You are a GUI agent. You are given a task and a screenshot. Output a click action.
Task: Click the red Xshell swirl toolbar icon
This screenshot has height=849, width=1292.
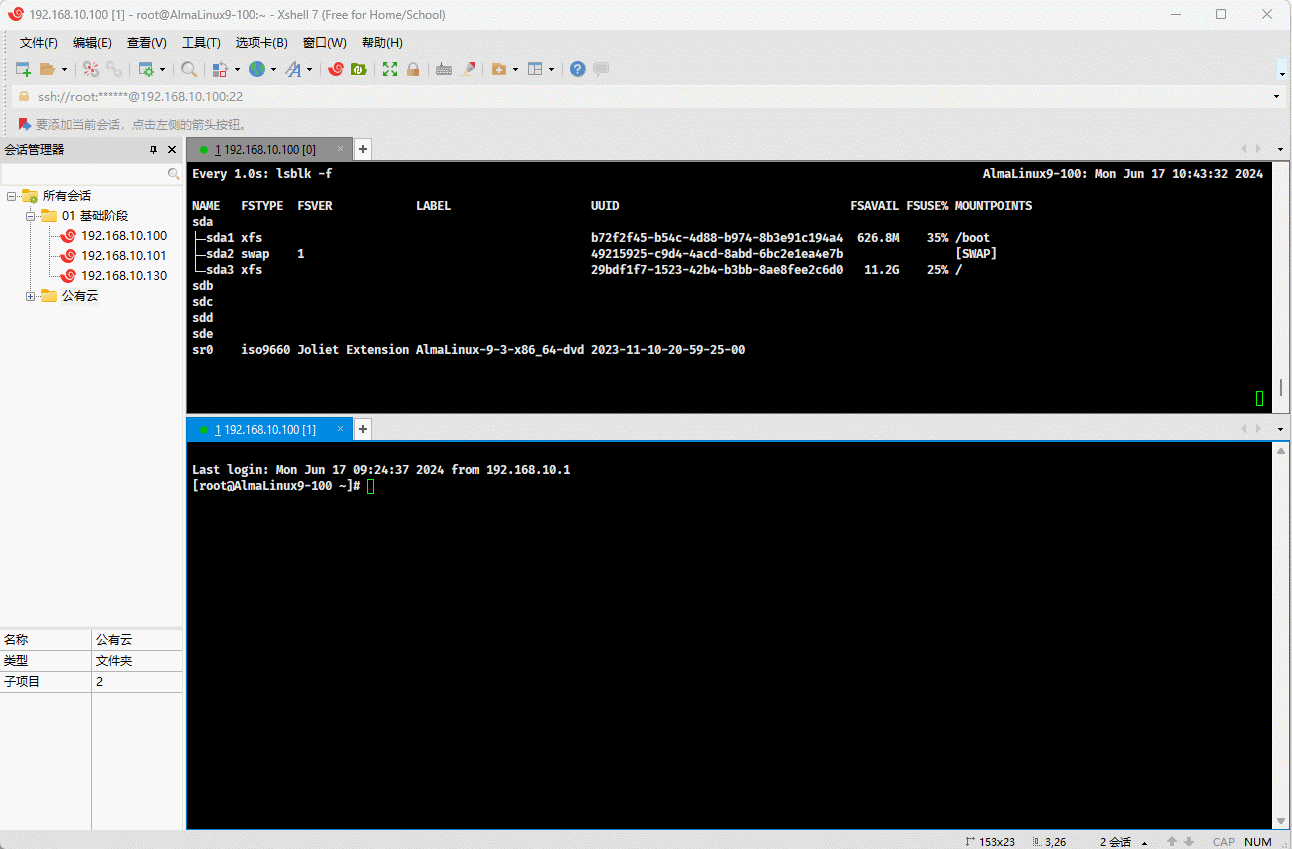coord(336,69)
